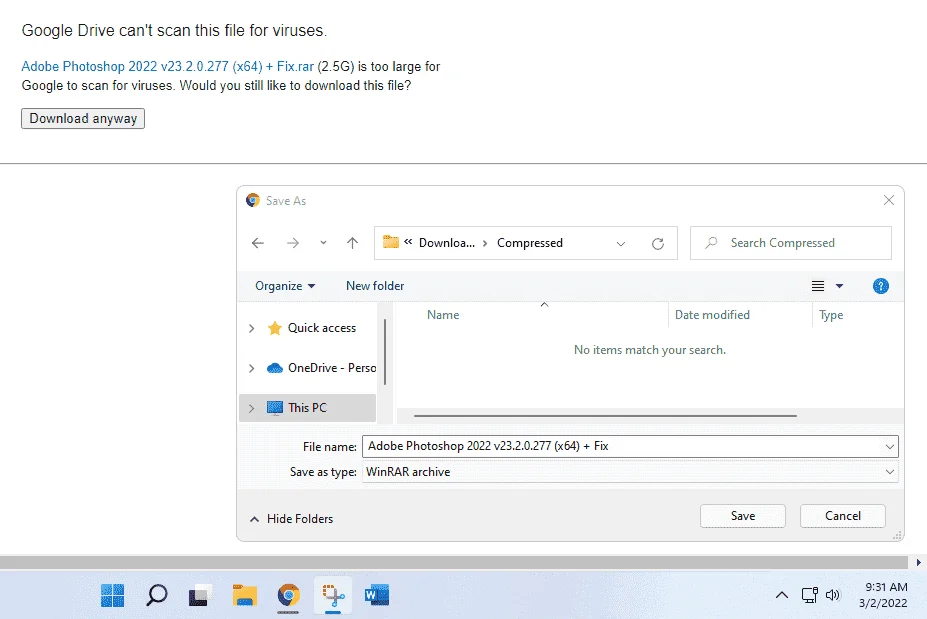The height and width of the screenshot is (619, 927).
Task: Click Save button
Action: click(x=743, y=516)
